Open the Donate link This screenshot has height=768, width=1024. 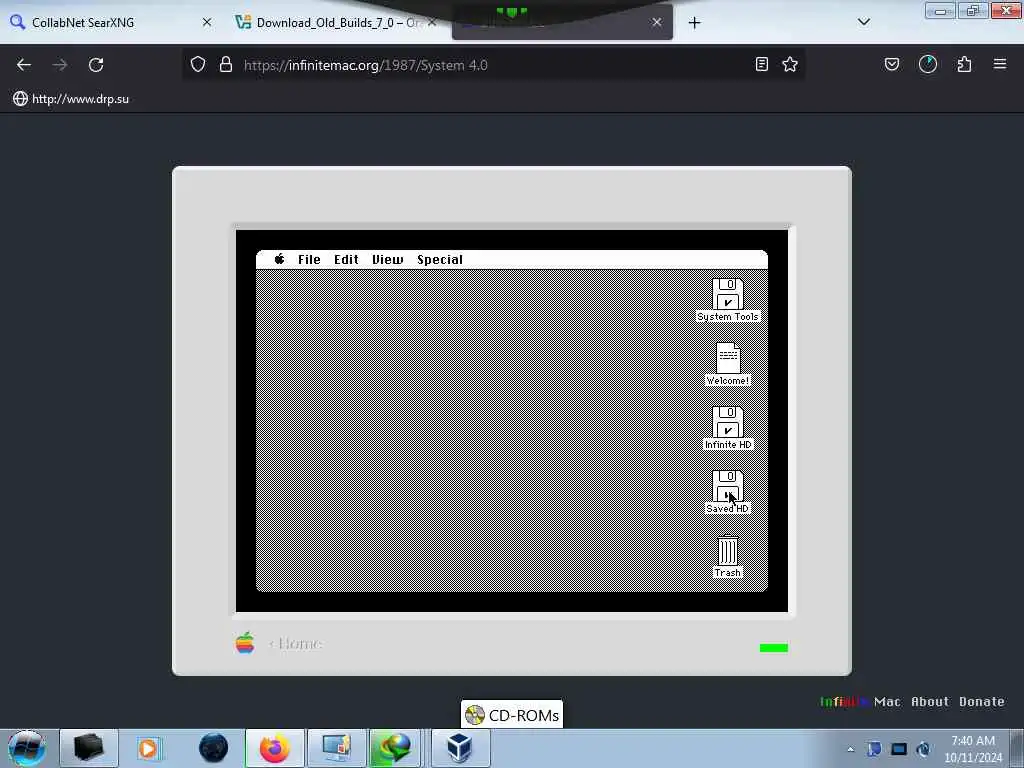click(x=982, y=701)
